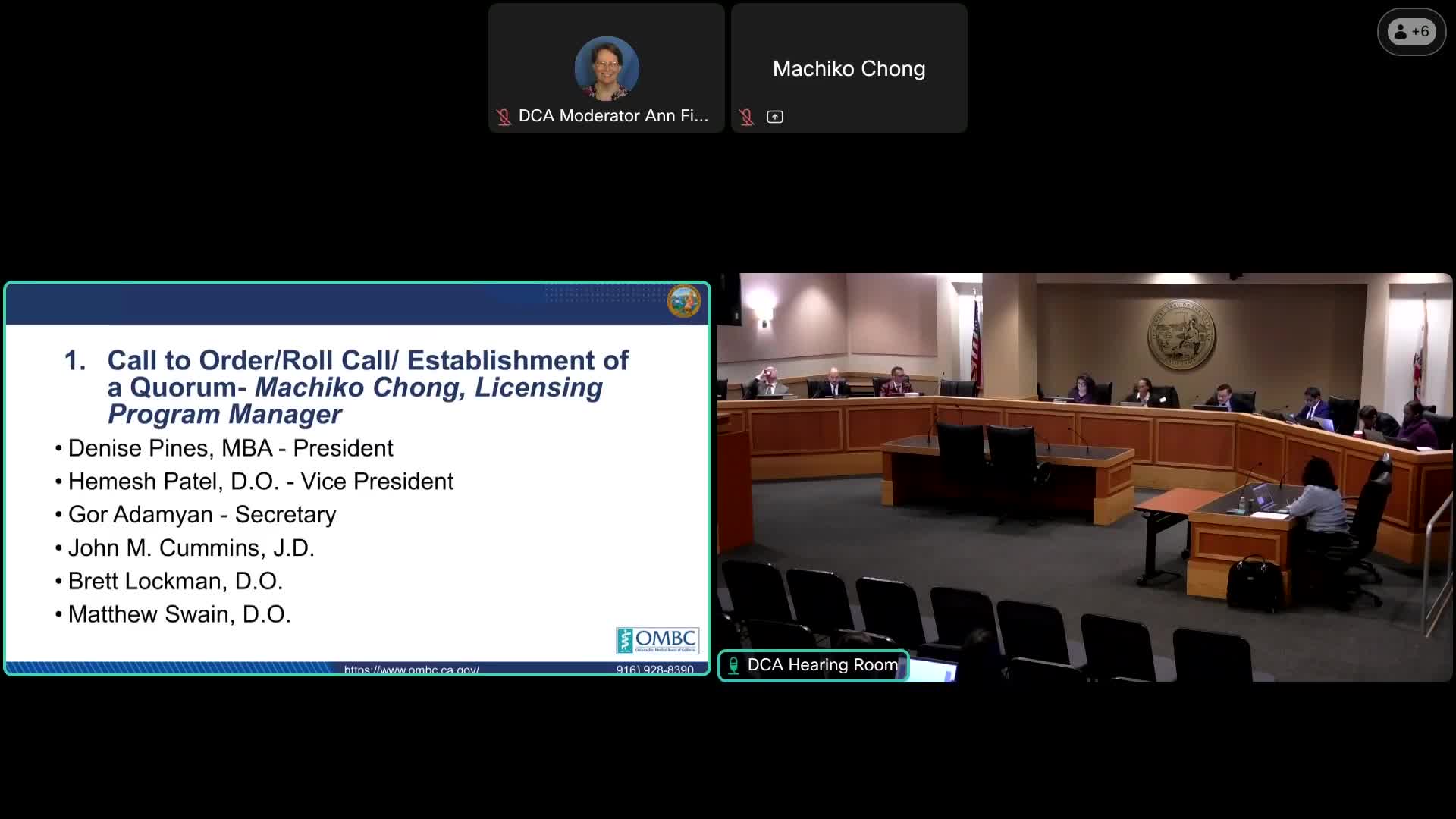The height and width of the screenshot is (819, 1456).
Task: Open the ombc.ca.gov website link
Action: [x=411, y=670]
